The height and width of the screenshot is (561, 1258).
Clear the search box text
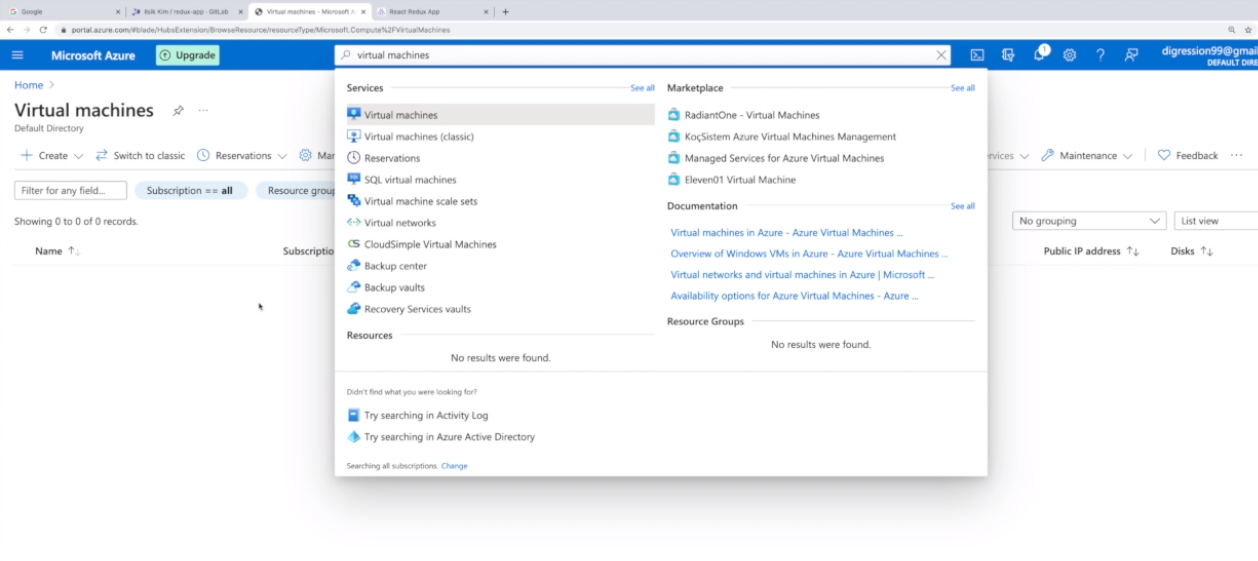(x=941, y=55)
